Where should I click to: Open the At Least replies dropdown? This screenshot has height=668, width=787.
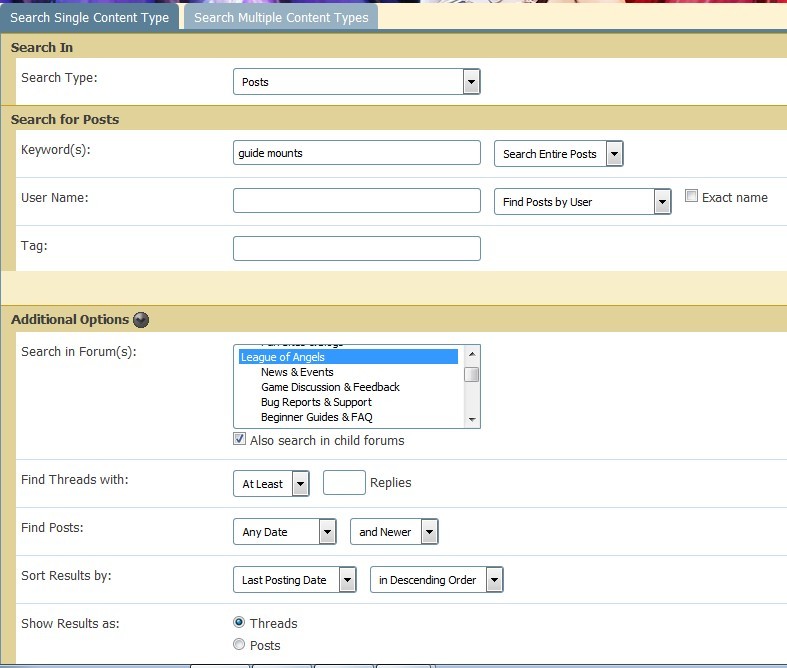tap(271, 484)
